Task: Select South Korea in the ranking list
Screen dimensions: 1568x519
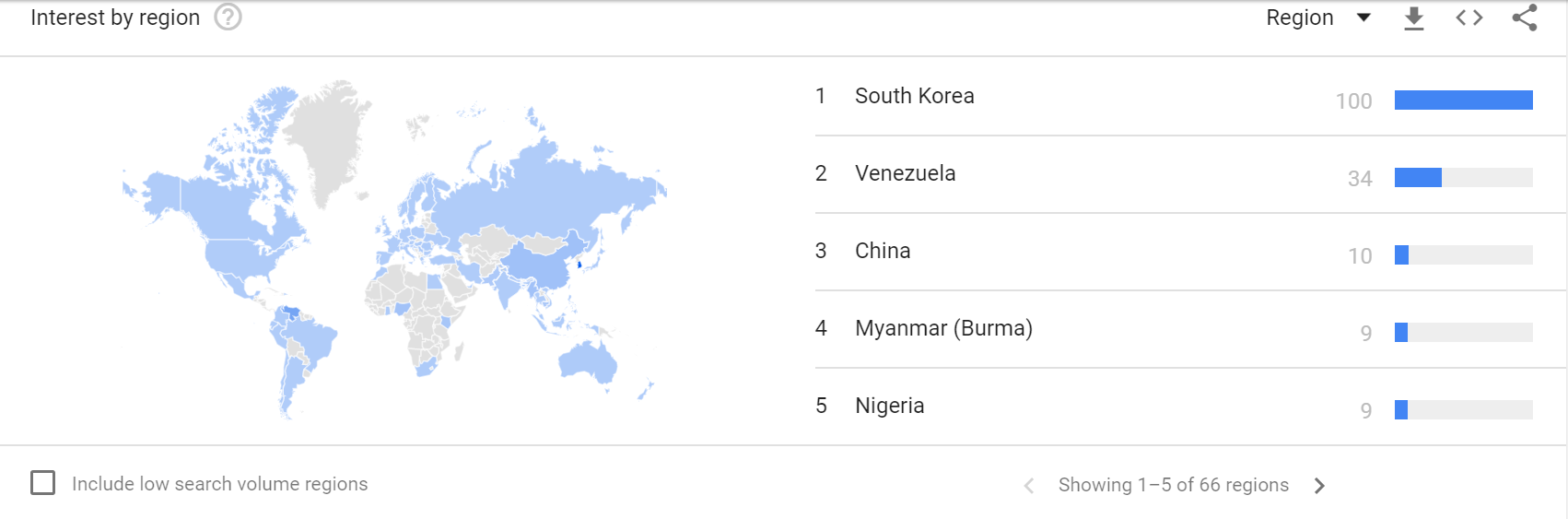Action: coord(914,96)
